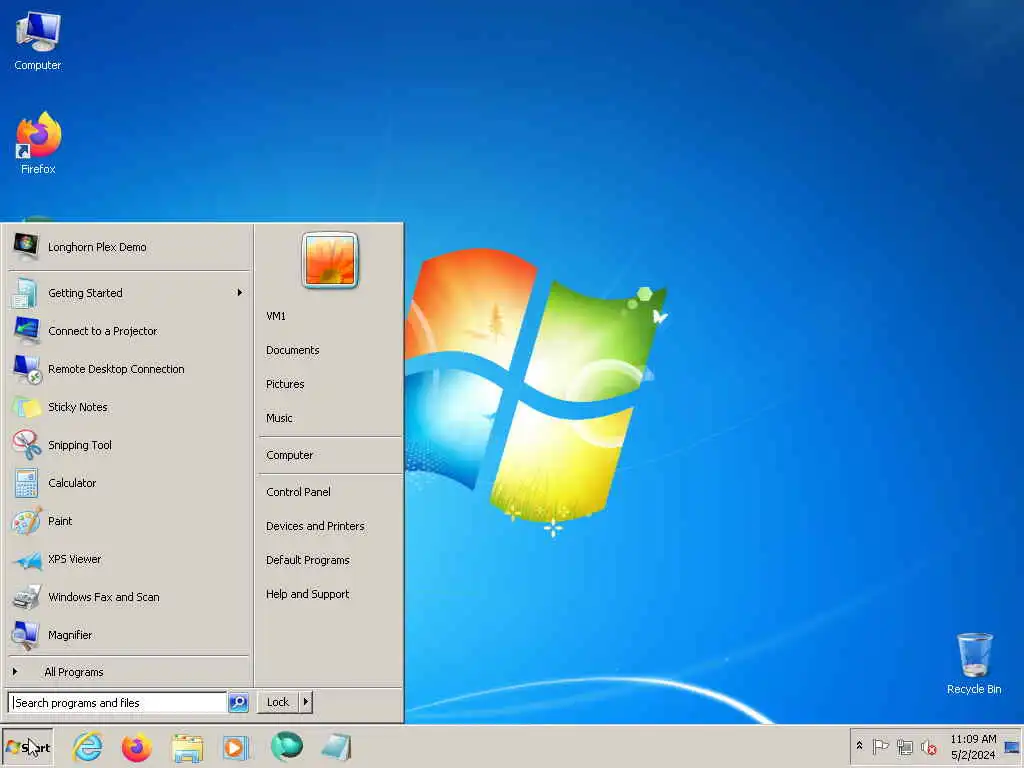Open Devices and Printers
The height and width of the screenshot is (768, 1024).
tap(315, 526)
